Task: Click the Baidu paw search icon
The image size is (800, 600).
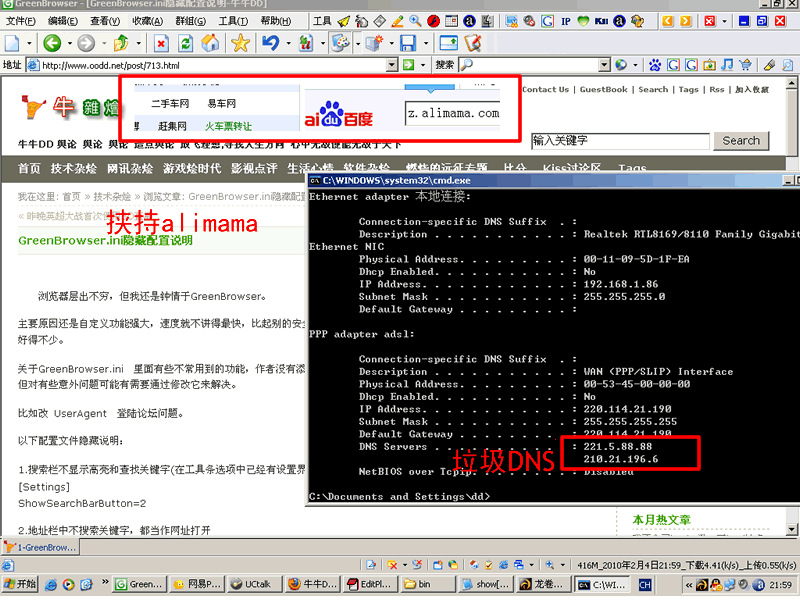Action: (655, 65)
